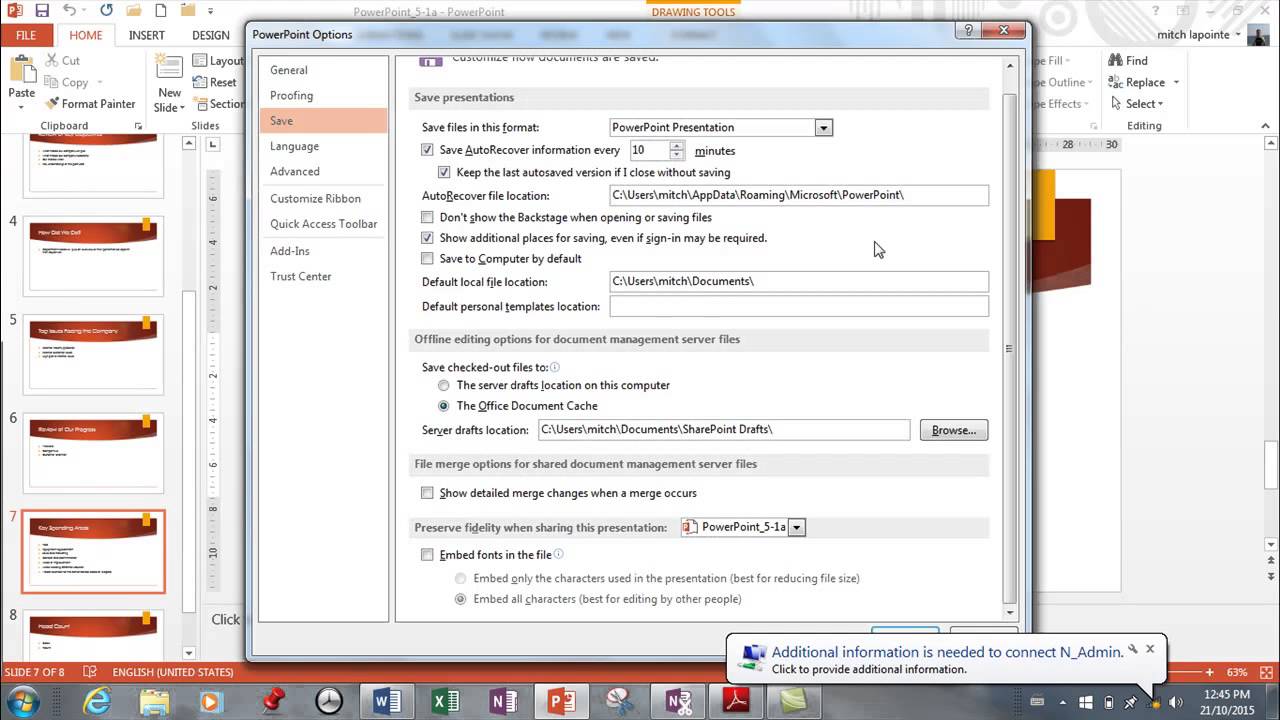
Task: Open the Preserve fidelity presentation dropdown
Action: pyautogui.click(x=796, y=527)
